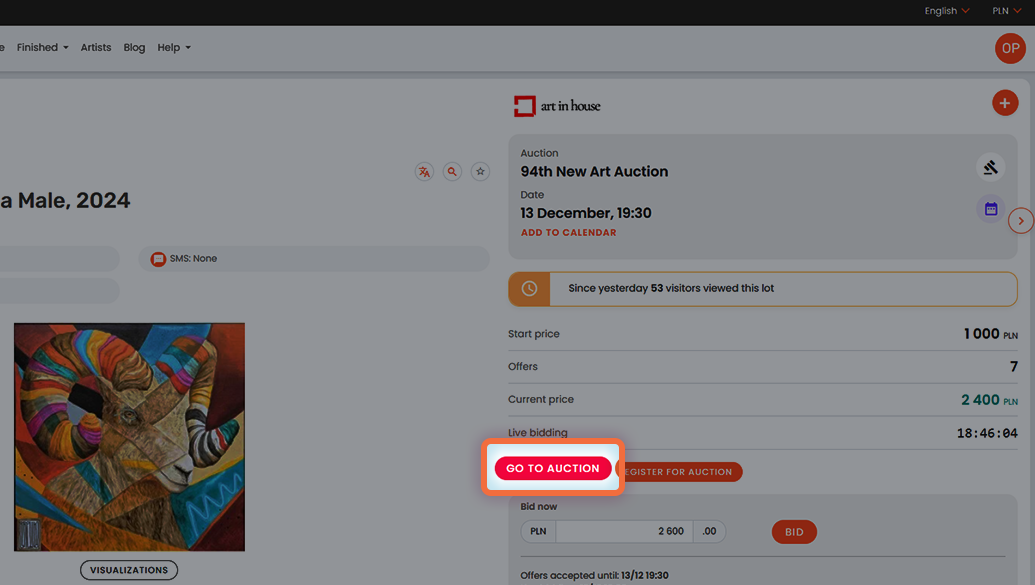Click the ram painting thumbnail
Viewport: 1035px width, 585px height.
tap(129, 437)
